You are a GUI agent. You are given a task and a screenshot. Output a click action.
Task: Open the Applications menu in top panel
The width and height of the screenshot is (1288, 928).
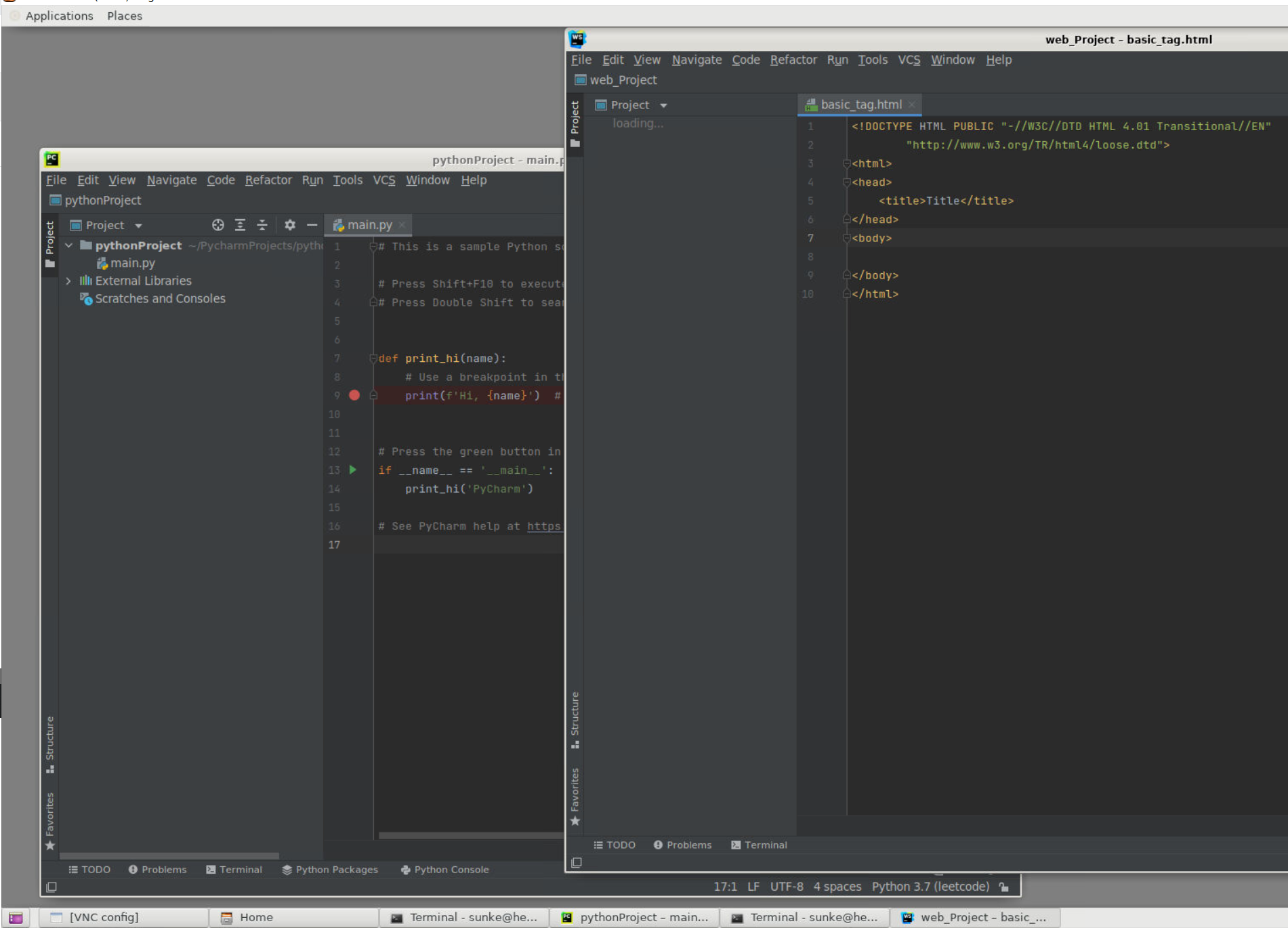[60, 16]
